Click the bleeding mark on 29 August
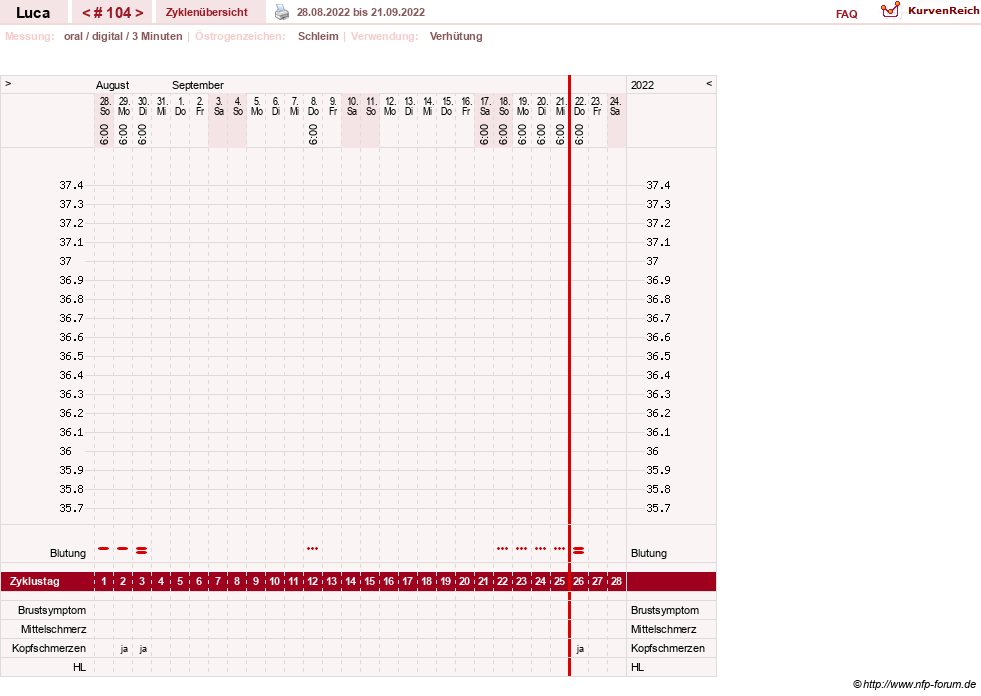The image size is (981, 696). 123,548
